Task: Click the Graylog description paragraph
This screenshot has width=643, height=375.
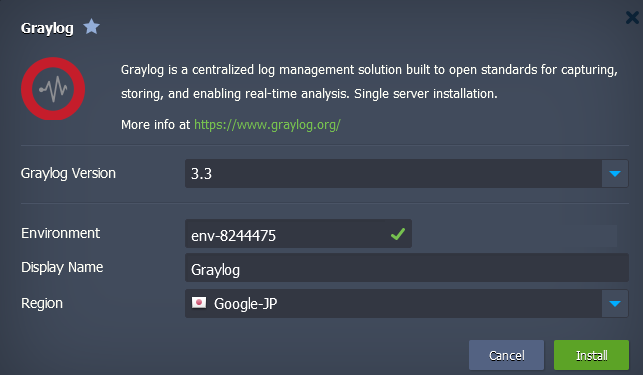Action: [369, 81]
